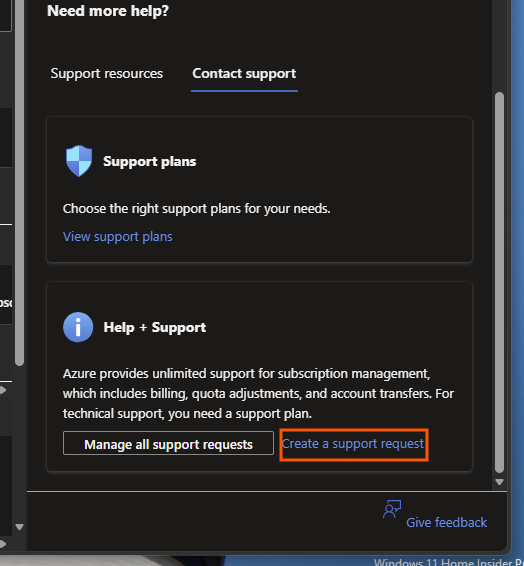Switch to the Support resources tab
The height and width of the screenshot is (566, 524).
pyautogui.click(x=106, y=74)
